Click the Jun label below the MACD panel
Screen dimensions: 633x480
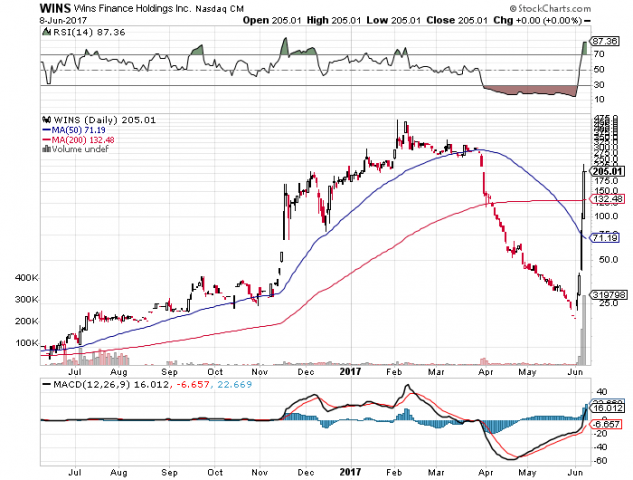[576, 472]
